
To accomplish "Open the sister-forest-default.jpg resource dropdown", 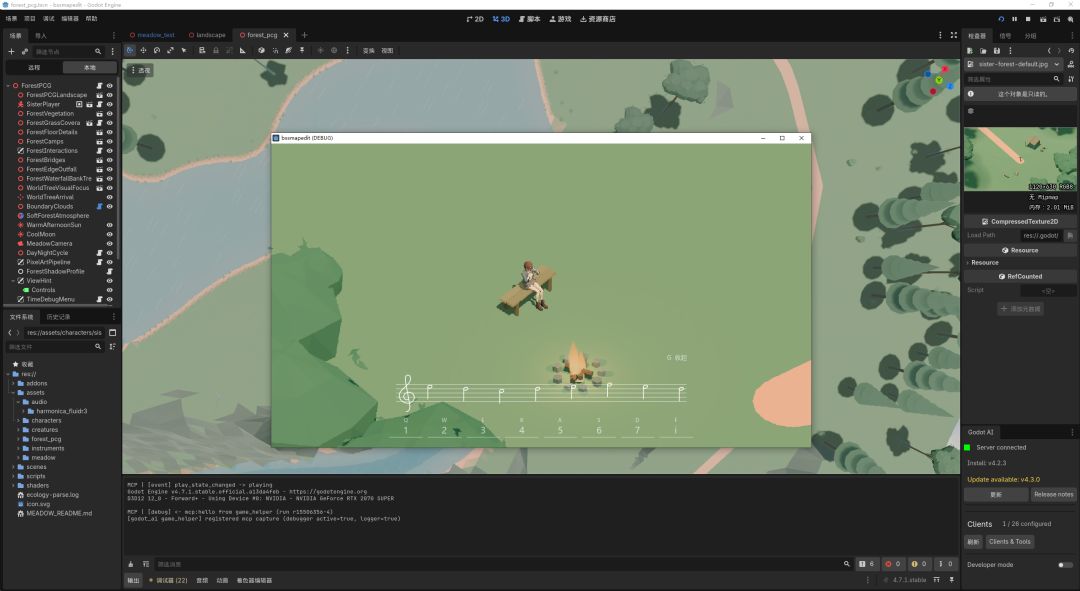I will 1057,64.
